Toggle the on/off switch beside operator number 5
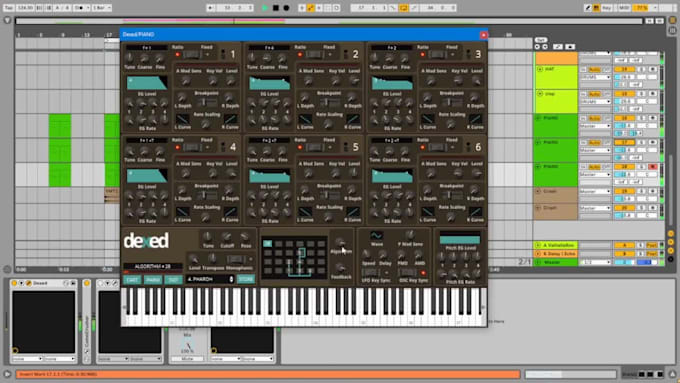The image size is (680, 383). pos(346,147)
